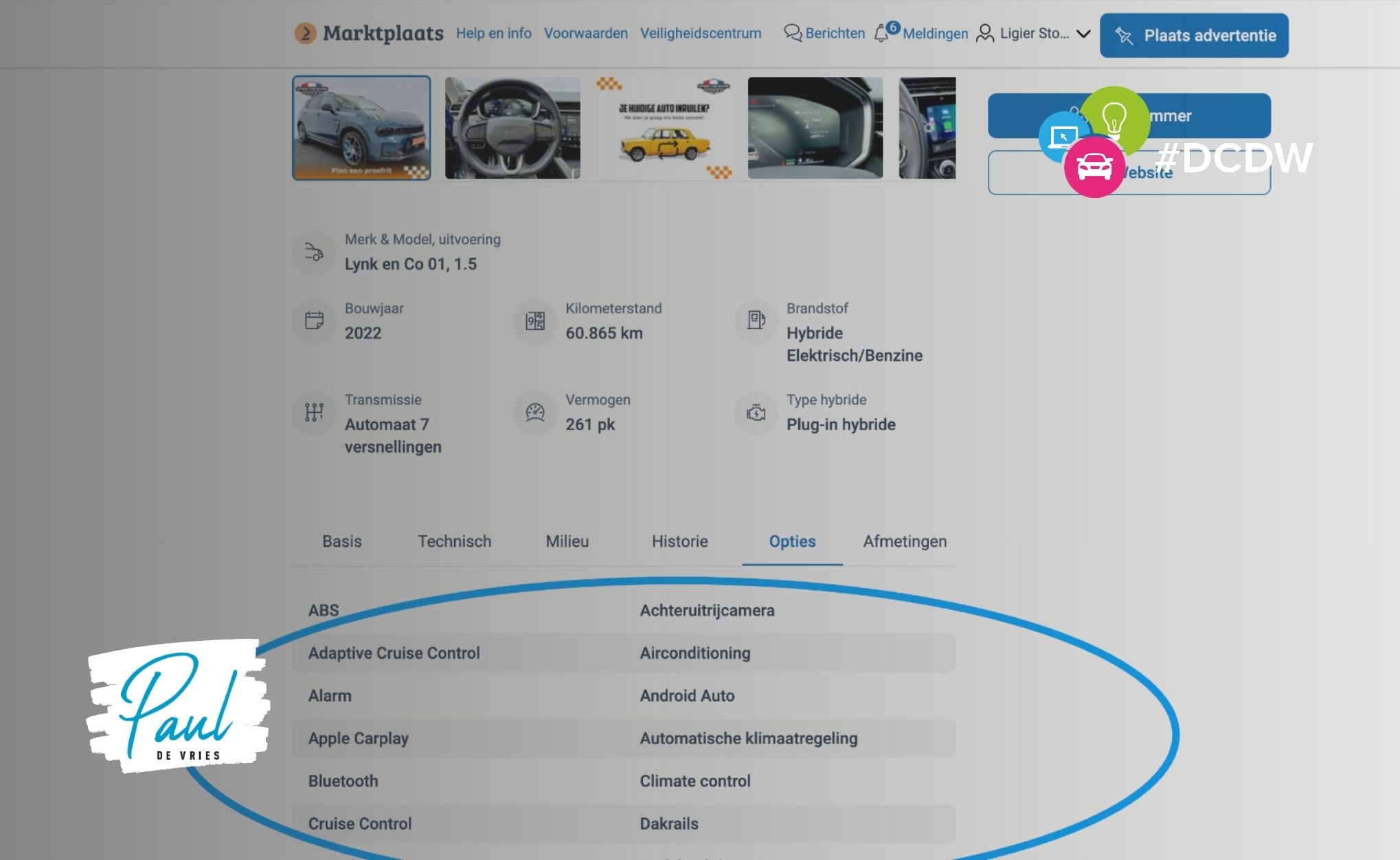Screen dimensions: 1400x860
Task: Click the "Bluetooth" option
Action: pyautogui.click(x=343, y=781)
